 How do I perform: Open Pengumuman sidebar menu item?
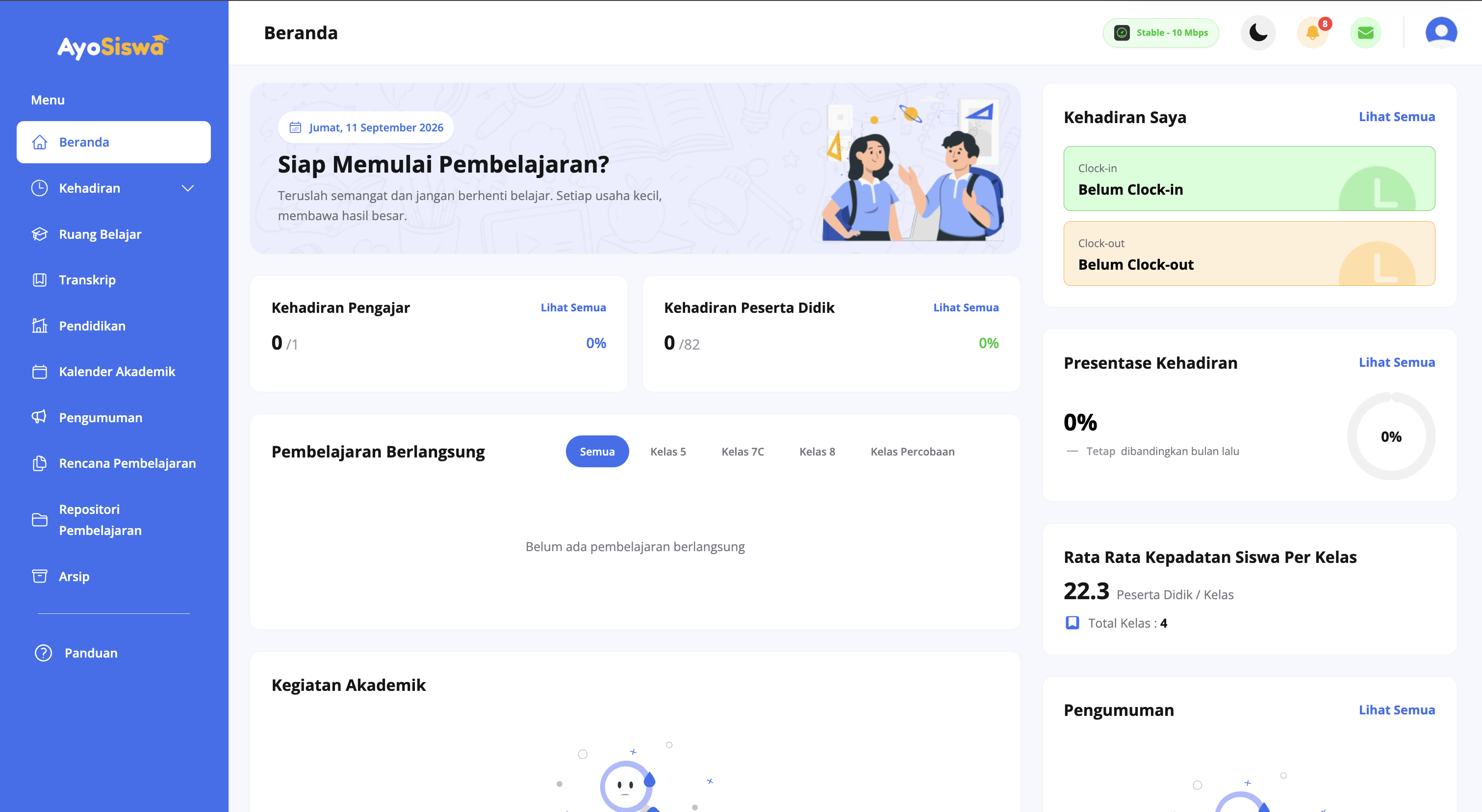(x=113, y=417)
